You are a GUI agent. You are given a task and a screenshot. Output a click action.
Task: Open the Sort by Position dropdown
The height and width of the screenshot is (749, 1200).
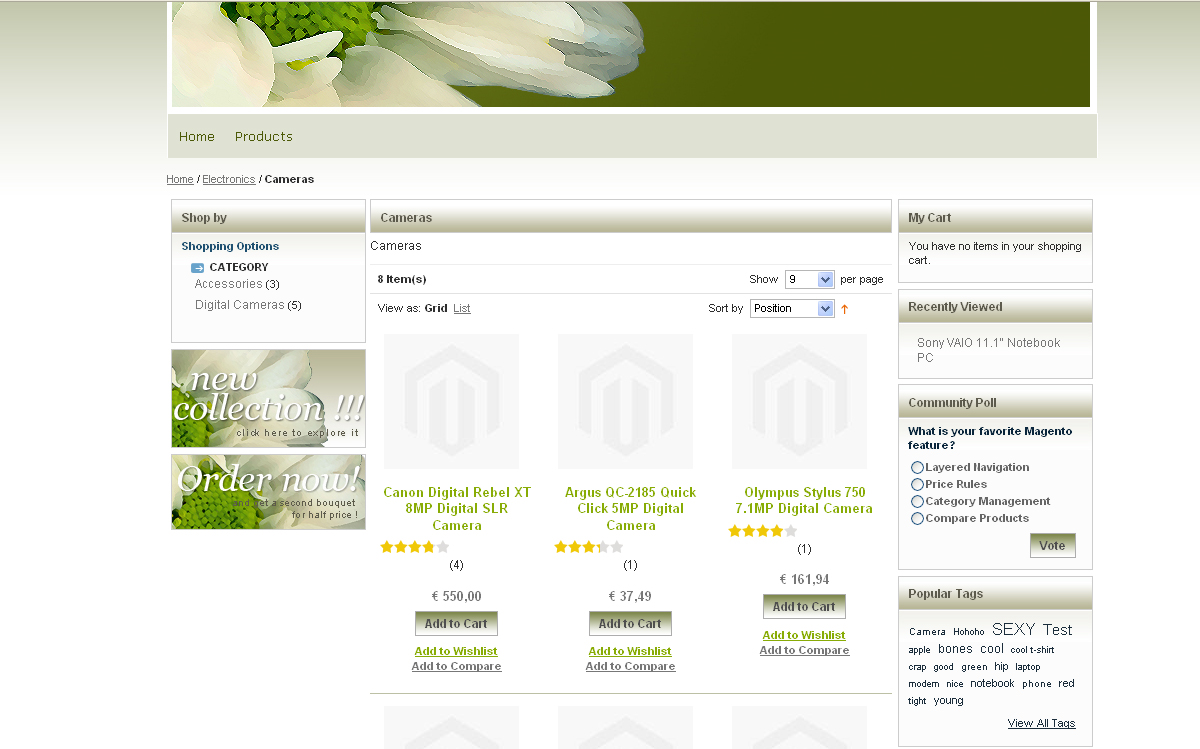pos(792,309)
